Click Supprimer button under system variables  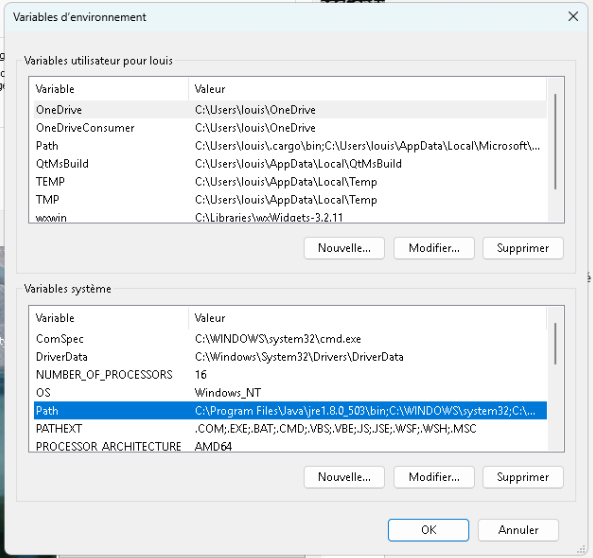523,477
